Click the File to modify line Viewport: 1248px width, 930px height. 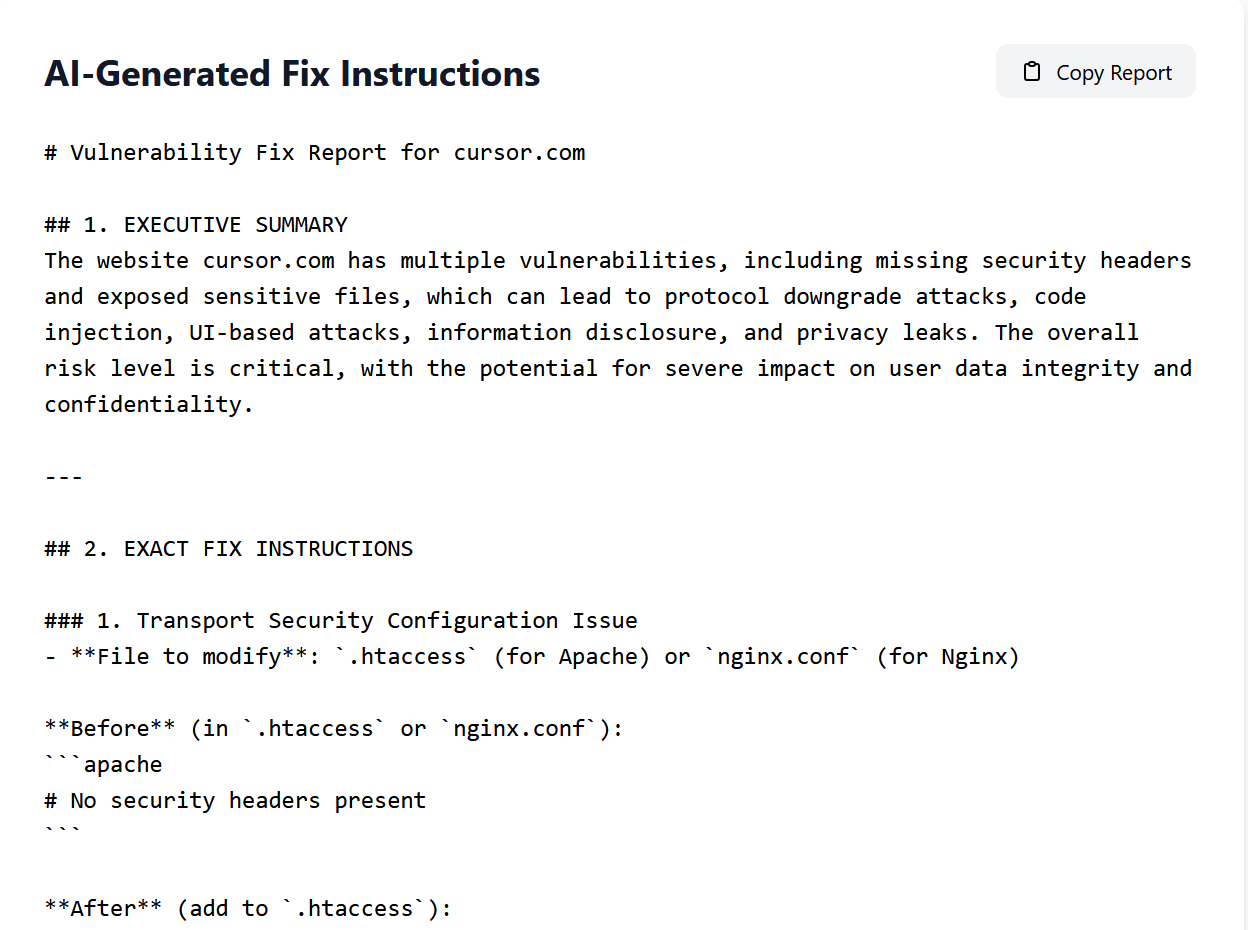(531, 657)
